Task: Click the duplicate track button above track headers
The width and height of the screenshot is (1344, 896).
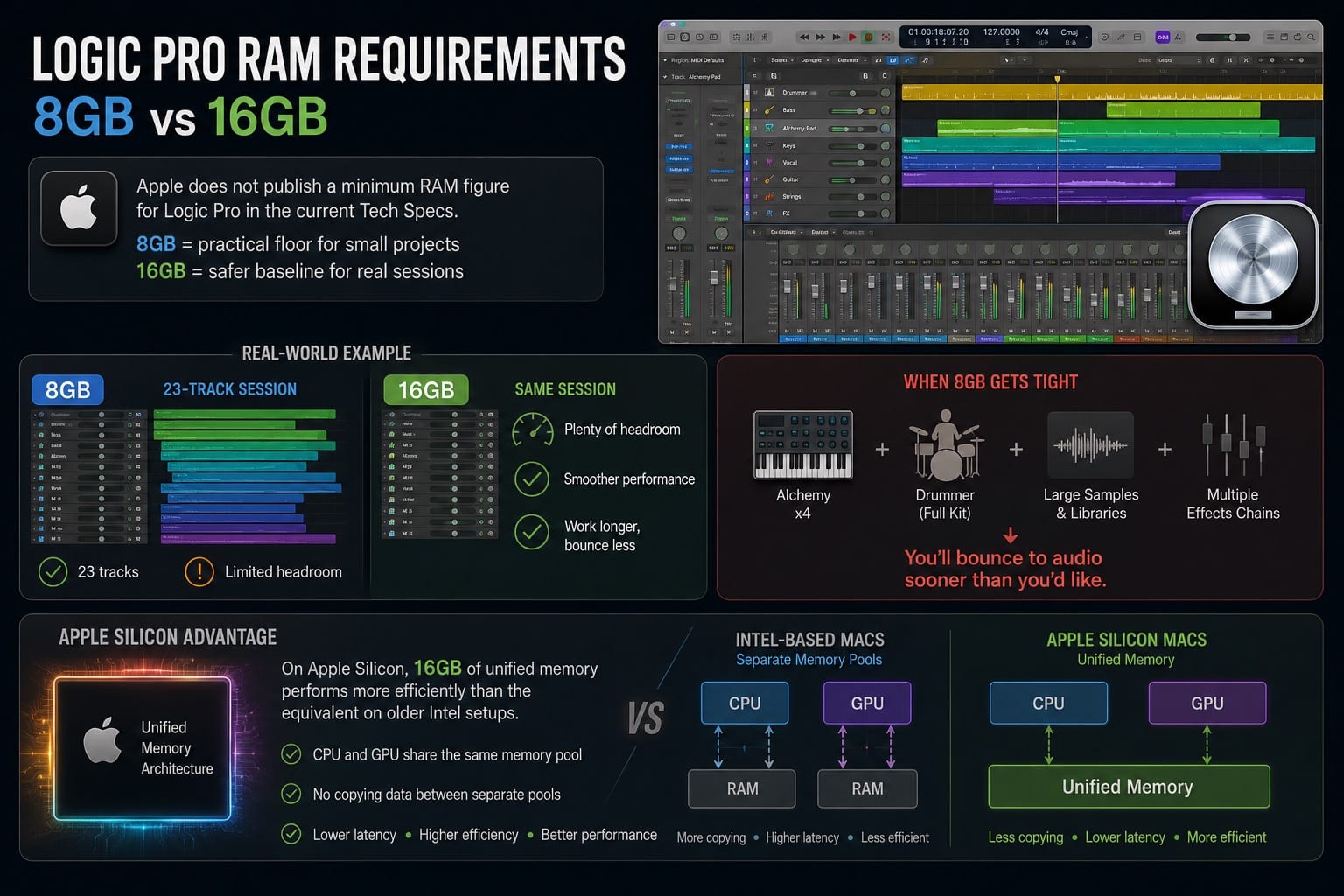Action: click(773, 76)
